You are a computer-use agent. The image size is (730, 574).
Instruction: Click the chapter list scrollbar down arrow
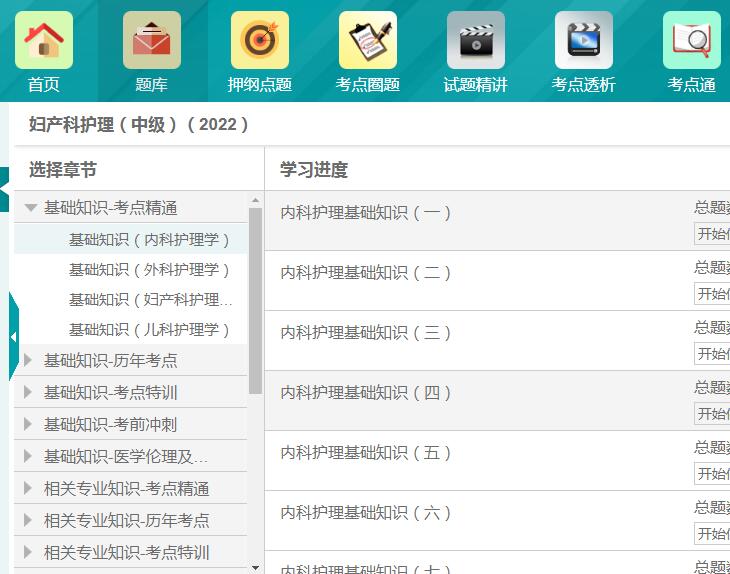coord(255,567)
